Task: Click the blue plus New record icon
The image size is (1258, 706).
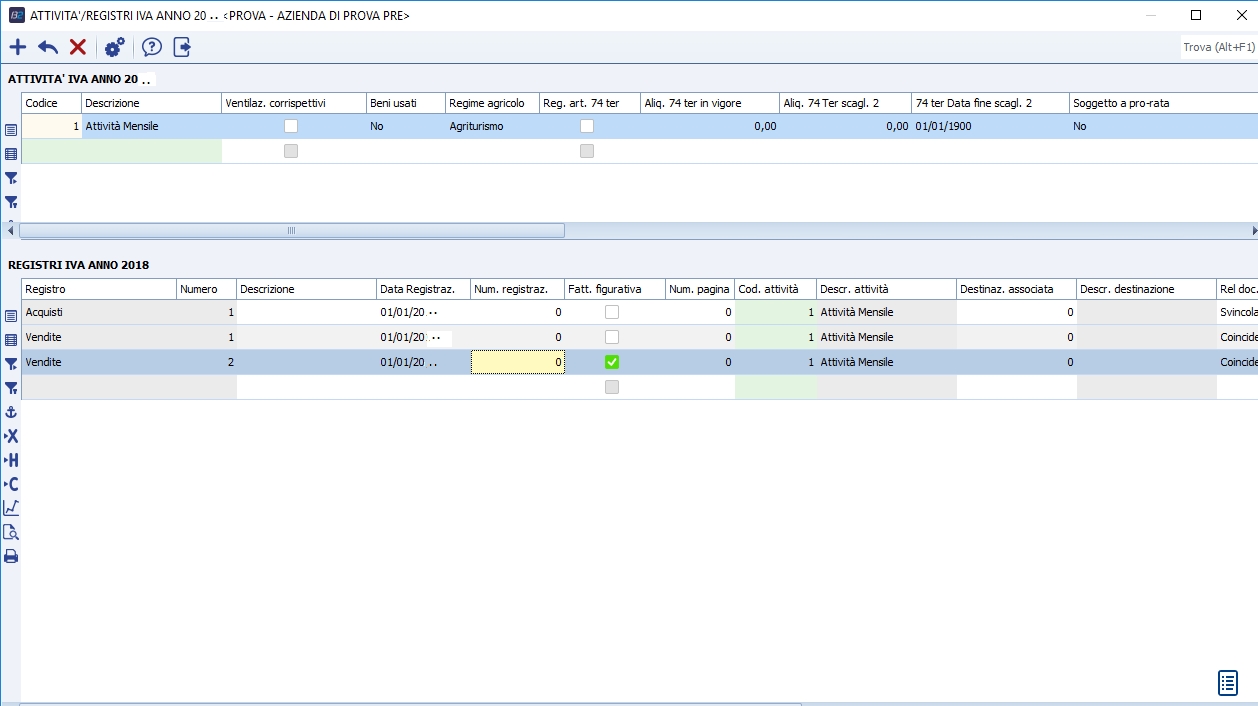Action: 17,47
